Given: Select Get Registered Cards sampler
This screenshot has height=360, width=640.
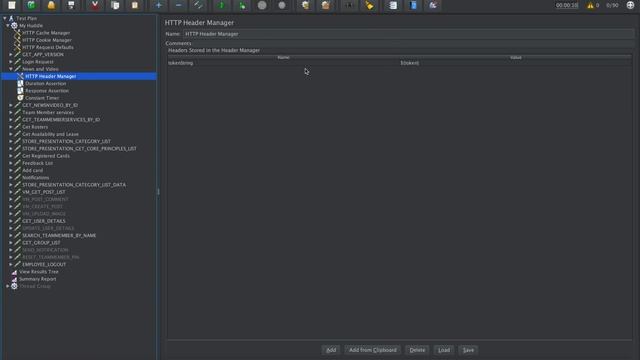Looking at the screenshot, I should click(x=46, y=156).
